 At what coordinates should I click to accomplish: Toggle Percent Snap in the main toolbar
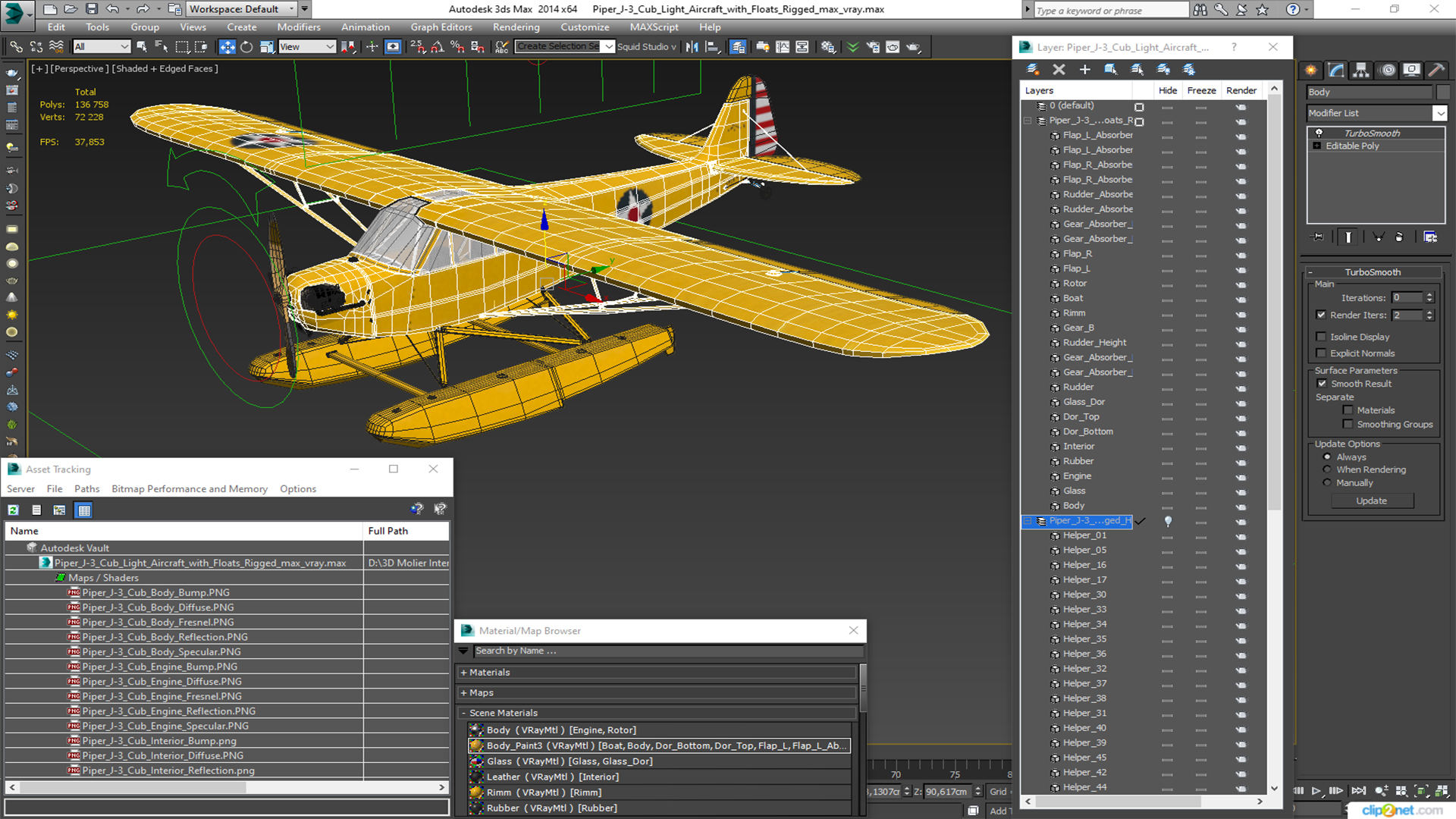point(457,47)
